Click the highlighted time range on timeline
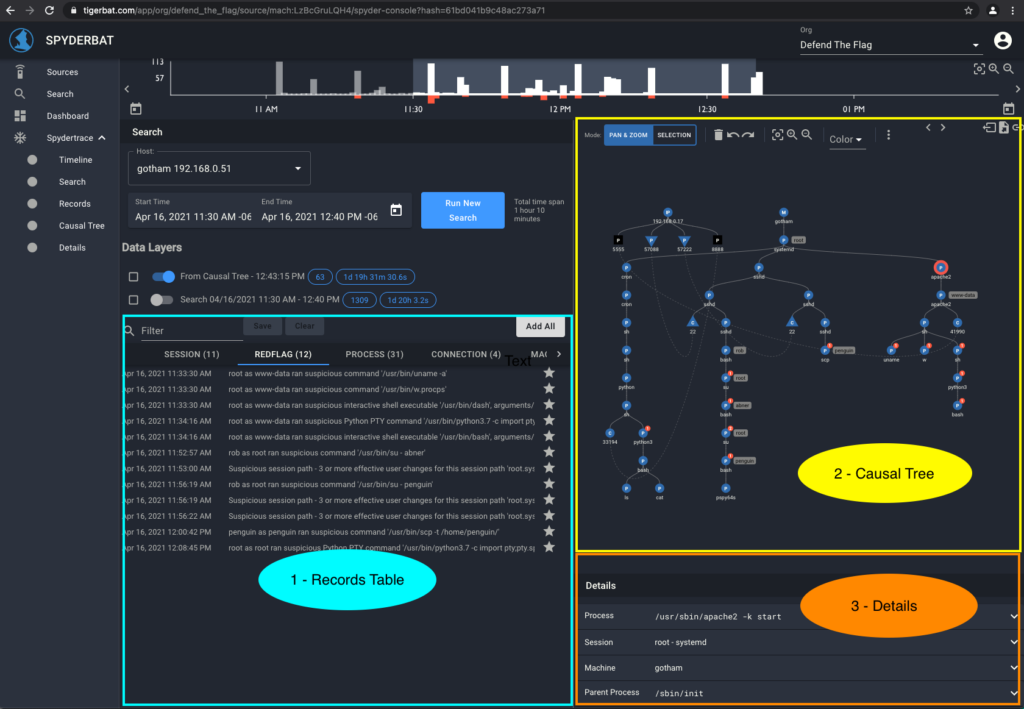 (x=584, y=78)
